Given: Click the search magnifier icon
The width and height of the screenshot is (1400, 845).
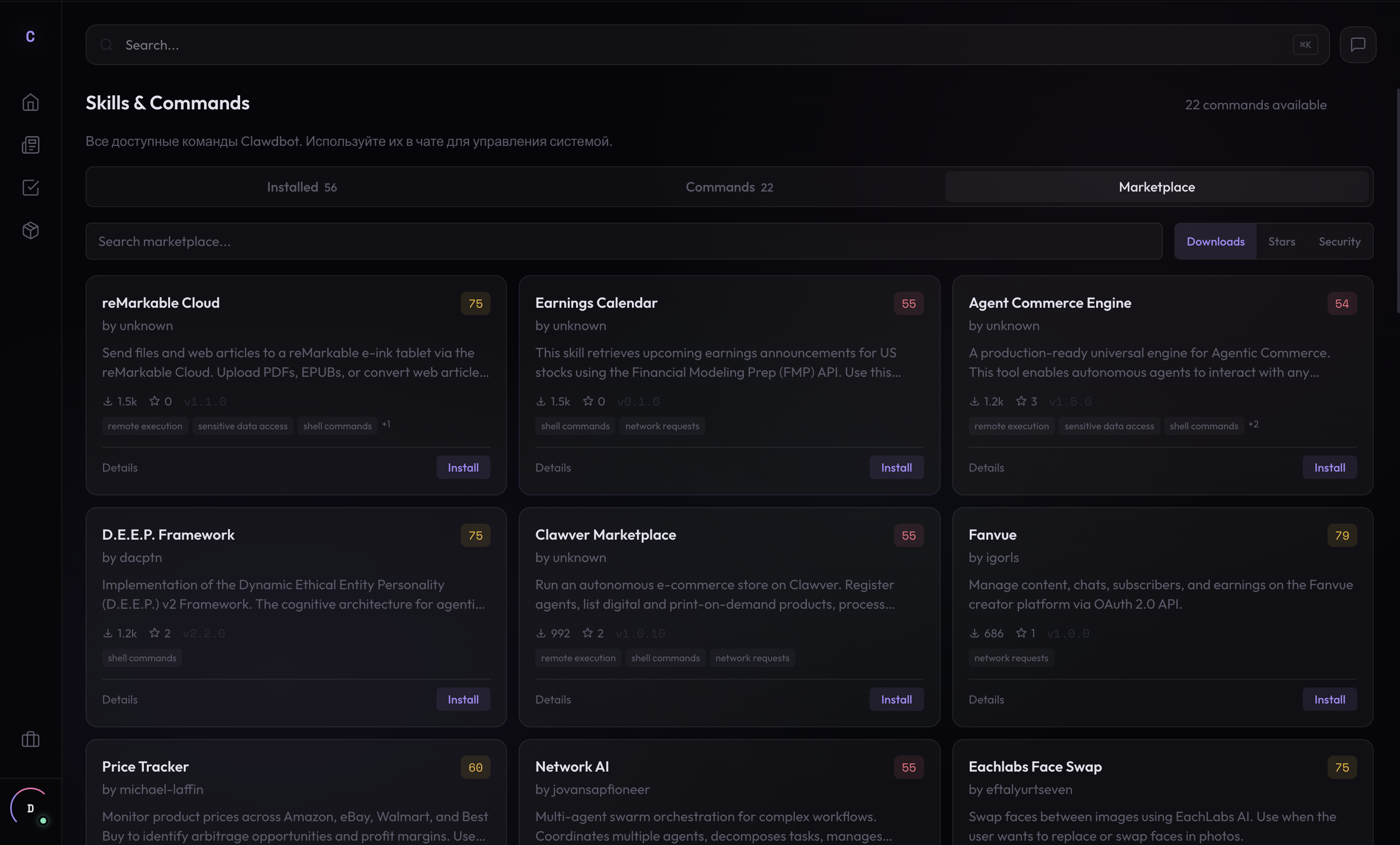Looking at the screenshot, I should (x=107, y=44).
